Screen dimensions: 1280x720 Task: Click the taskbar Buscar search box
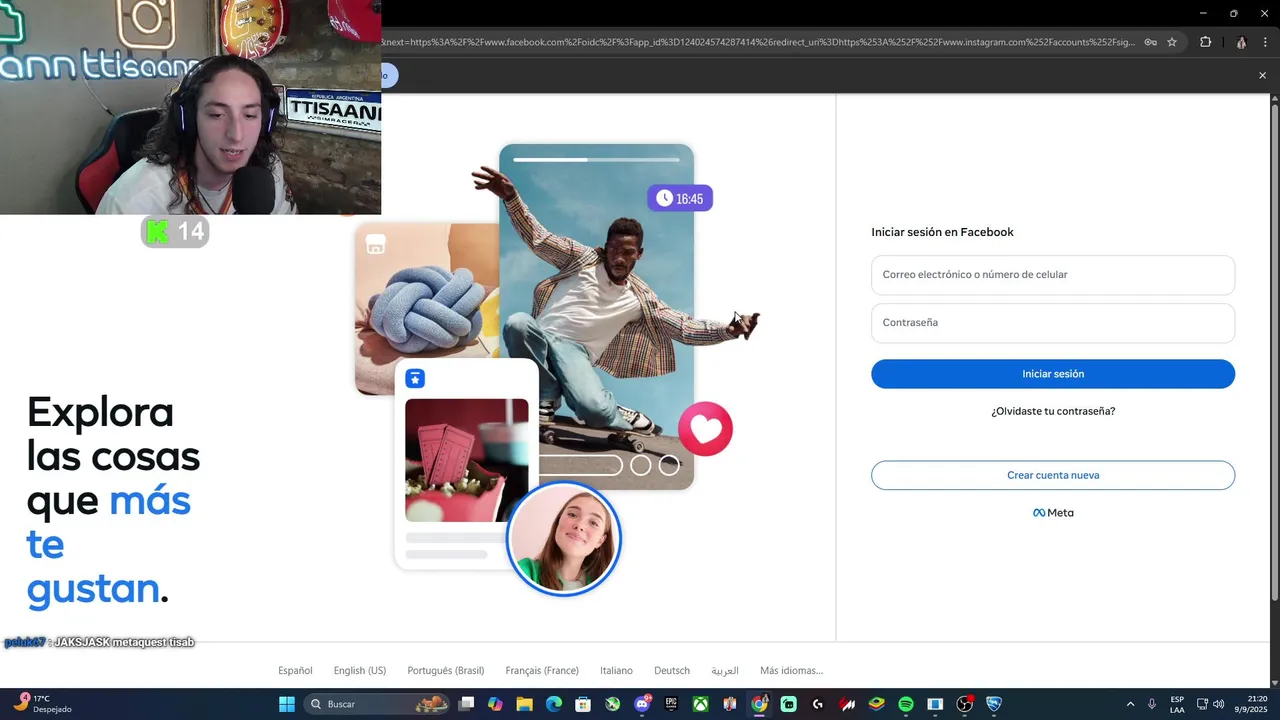(x=378, y=704)
